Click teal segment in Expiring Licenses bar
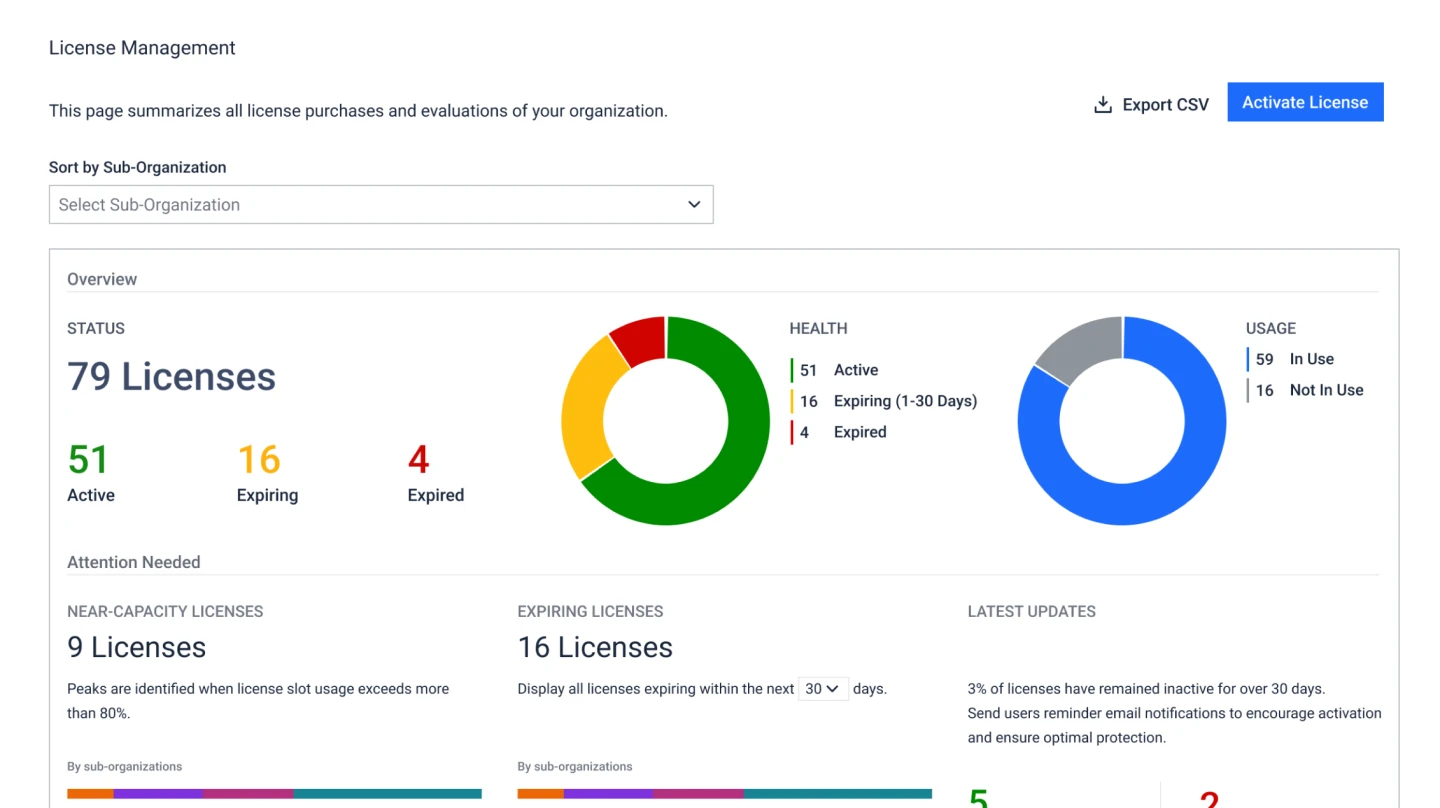The height and width of the screenshot is (808, 1440). point(837,794)
